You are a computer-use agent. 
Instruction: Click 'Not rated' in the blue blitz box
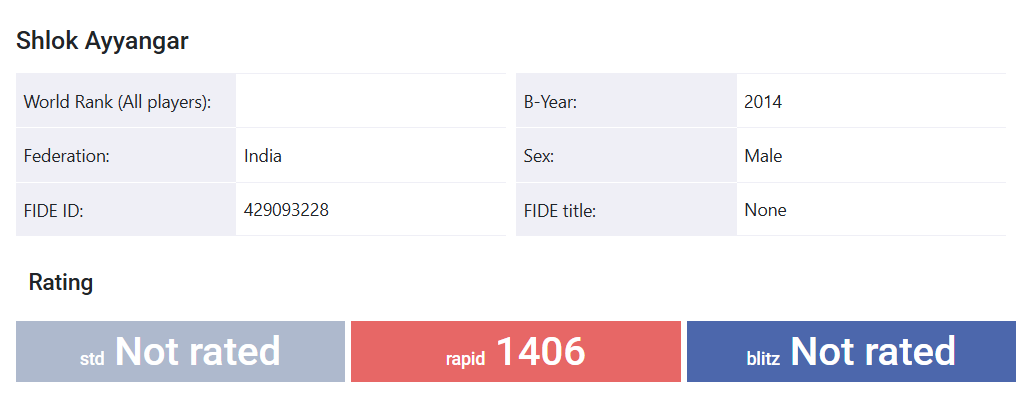point(873,351)
